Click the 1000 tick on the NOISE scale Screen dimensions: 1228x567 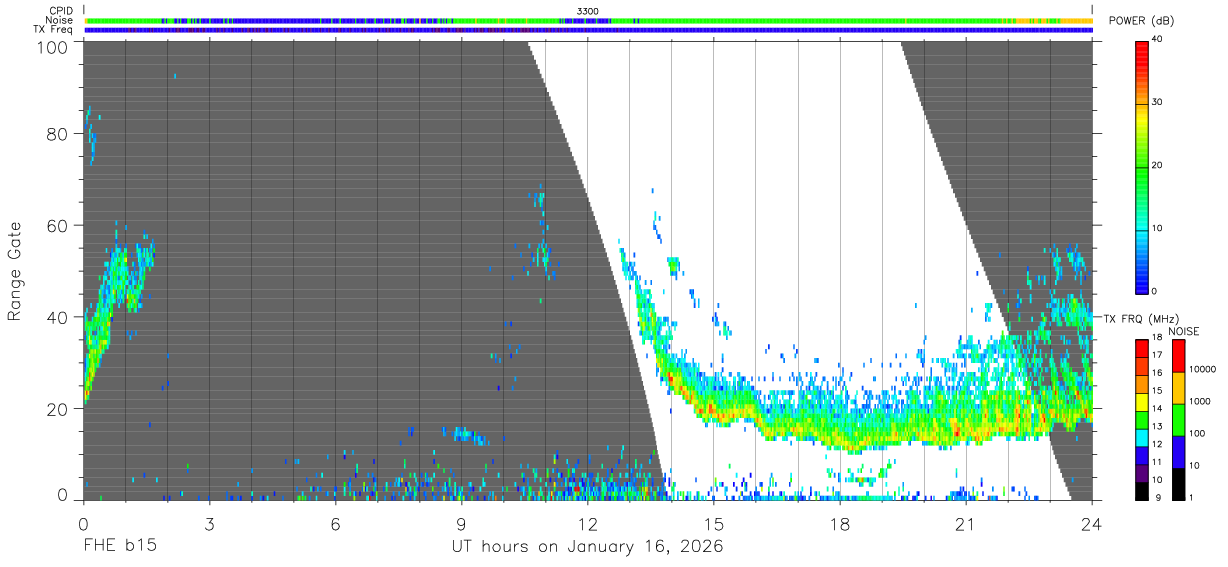[1200, 401]
